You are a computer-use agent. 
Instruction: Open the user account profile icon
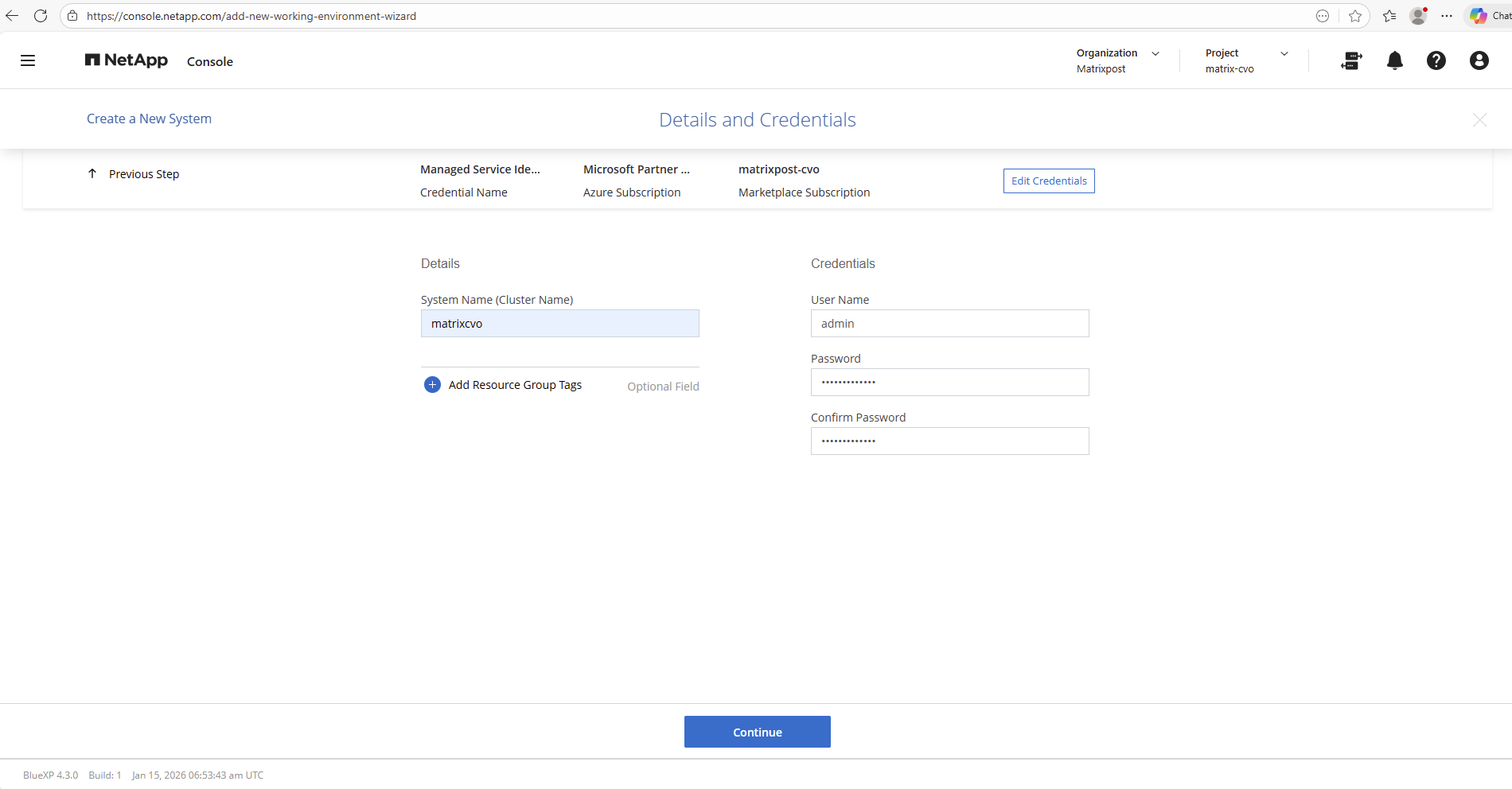tap(1479, 60)
